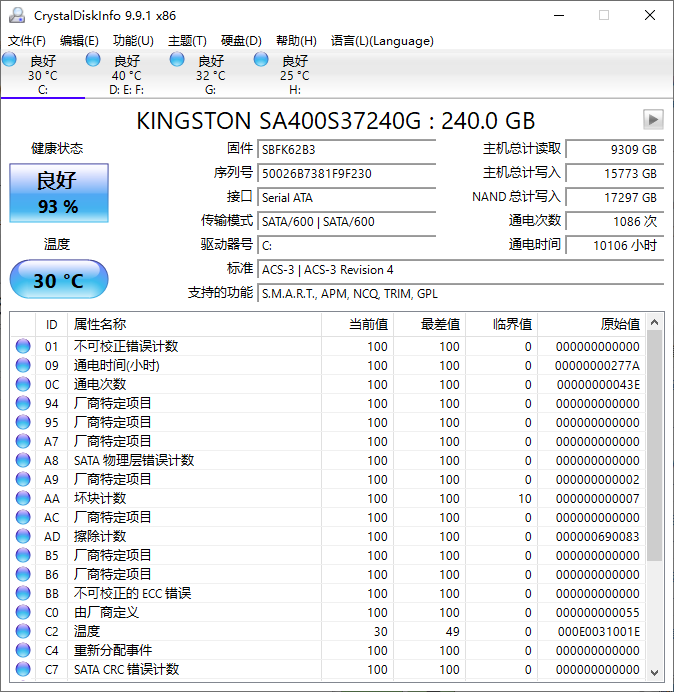
Task: Click status orb for attribute 09 row
Action: click(x=23, y=365)
